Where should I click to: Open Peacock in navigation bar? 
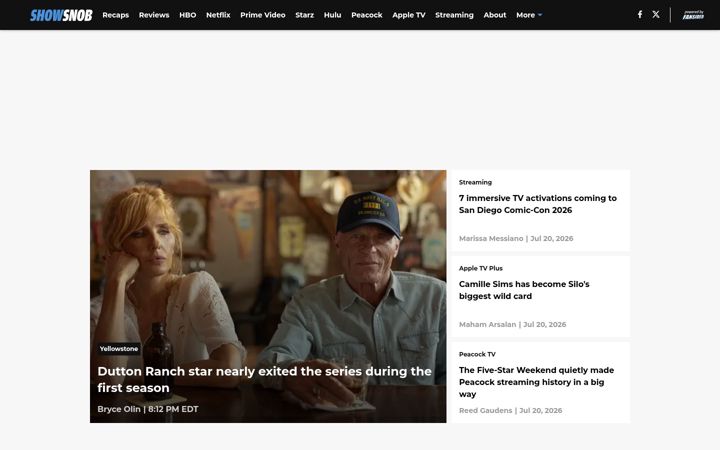(x=367, y=15)
